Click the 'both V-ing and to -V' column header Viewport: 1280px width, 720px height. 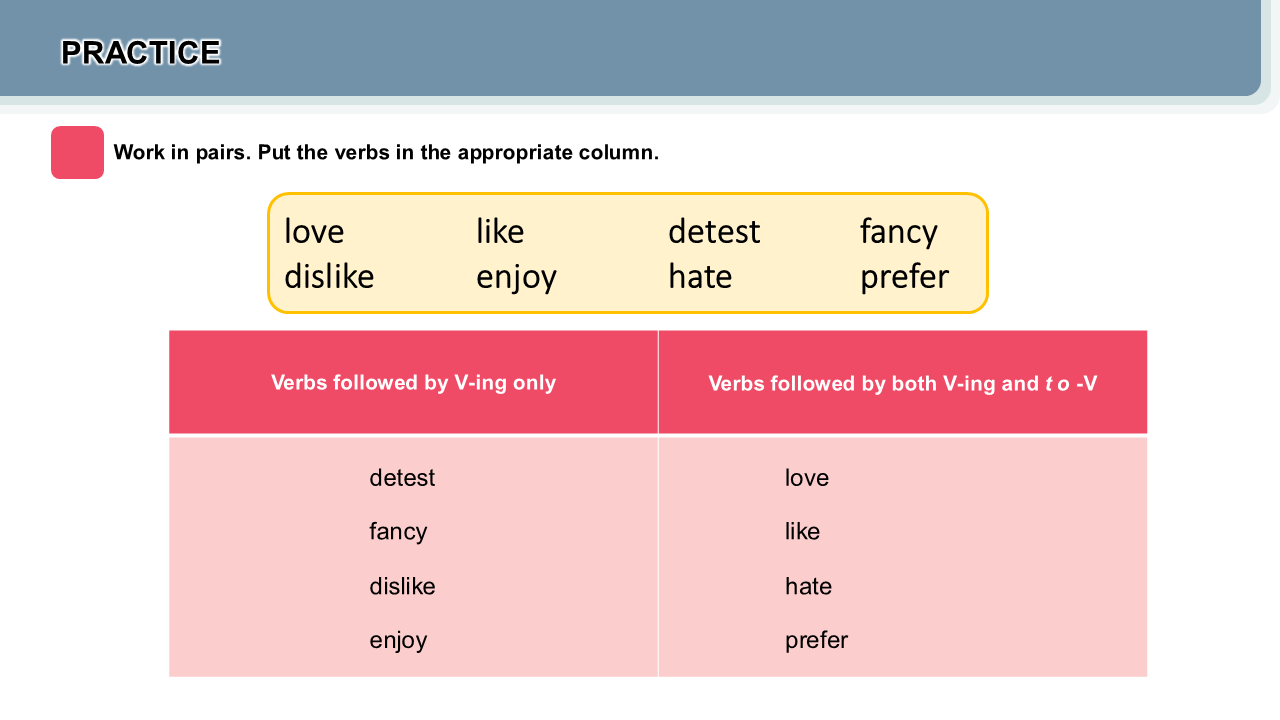coord(903,382)
